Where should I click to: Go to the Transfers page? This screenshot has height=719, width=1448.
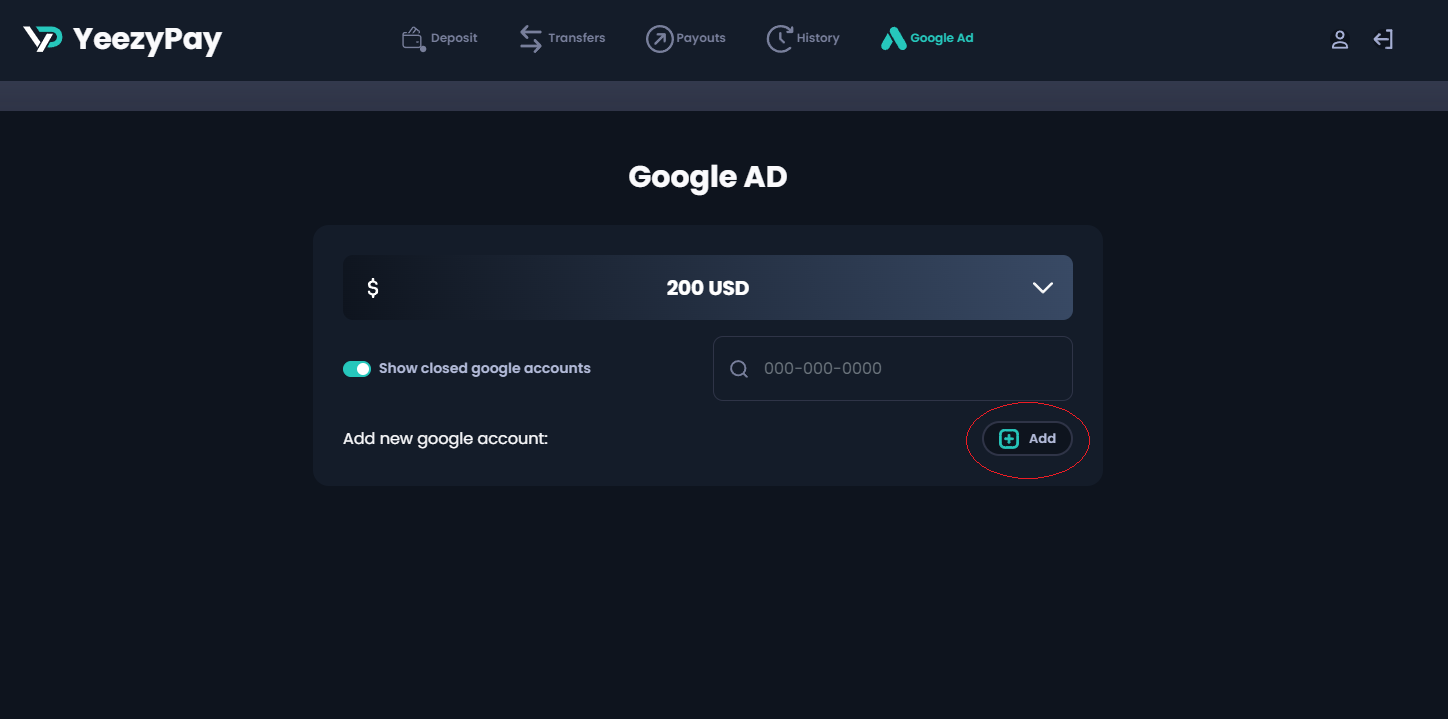(562, 39)
